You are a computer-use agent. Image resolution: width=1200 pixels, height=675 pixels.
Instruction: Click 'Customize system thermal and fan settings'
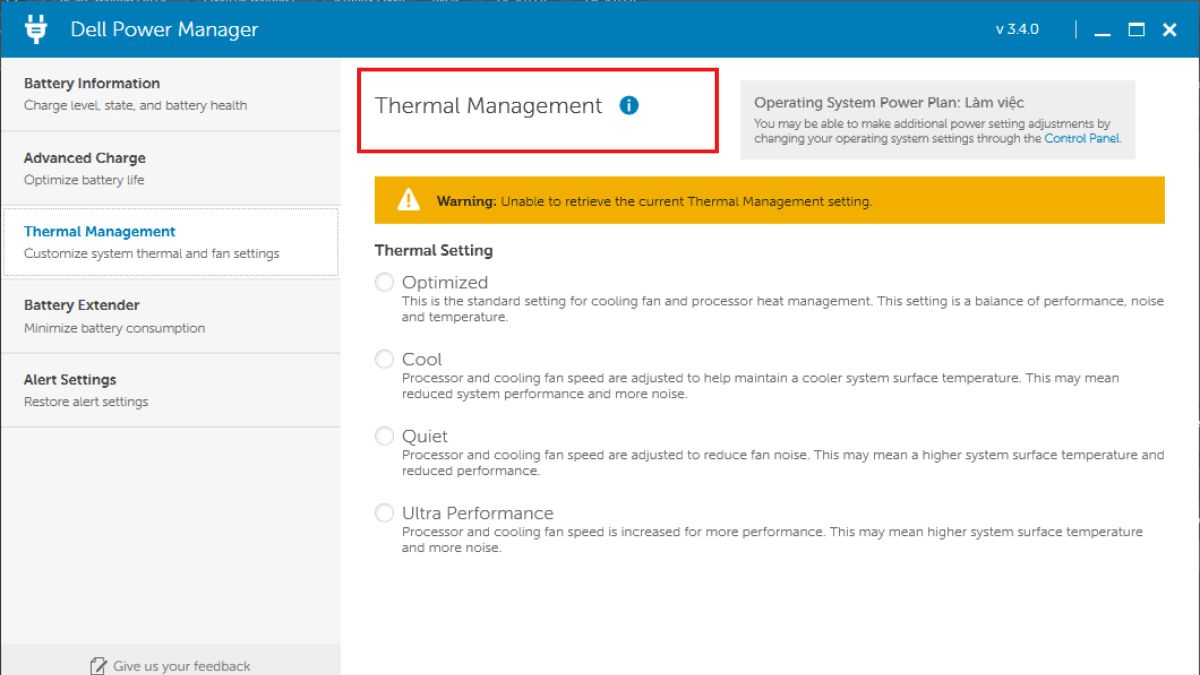point(152,254)
